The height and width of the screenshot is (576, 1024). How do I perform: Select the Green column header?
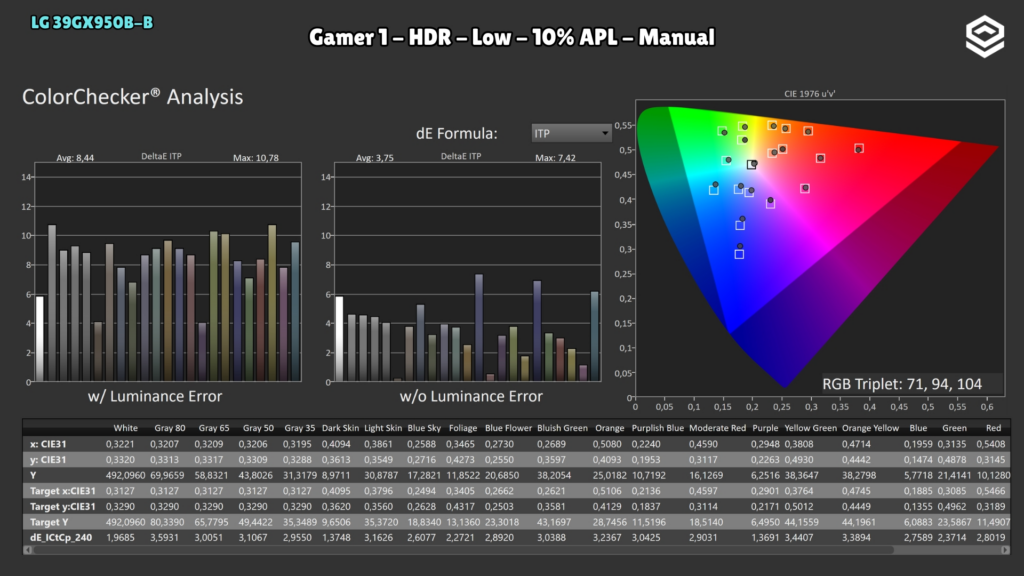tap(954, 428)
